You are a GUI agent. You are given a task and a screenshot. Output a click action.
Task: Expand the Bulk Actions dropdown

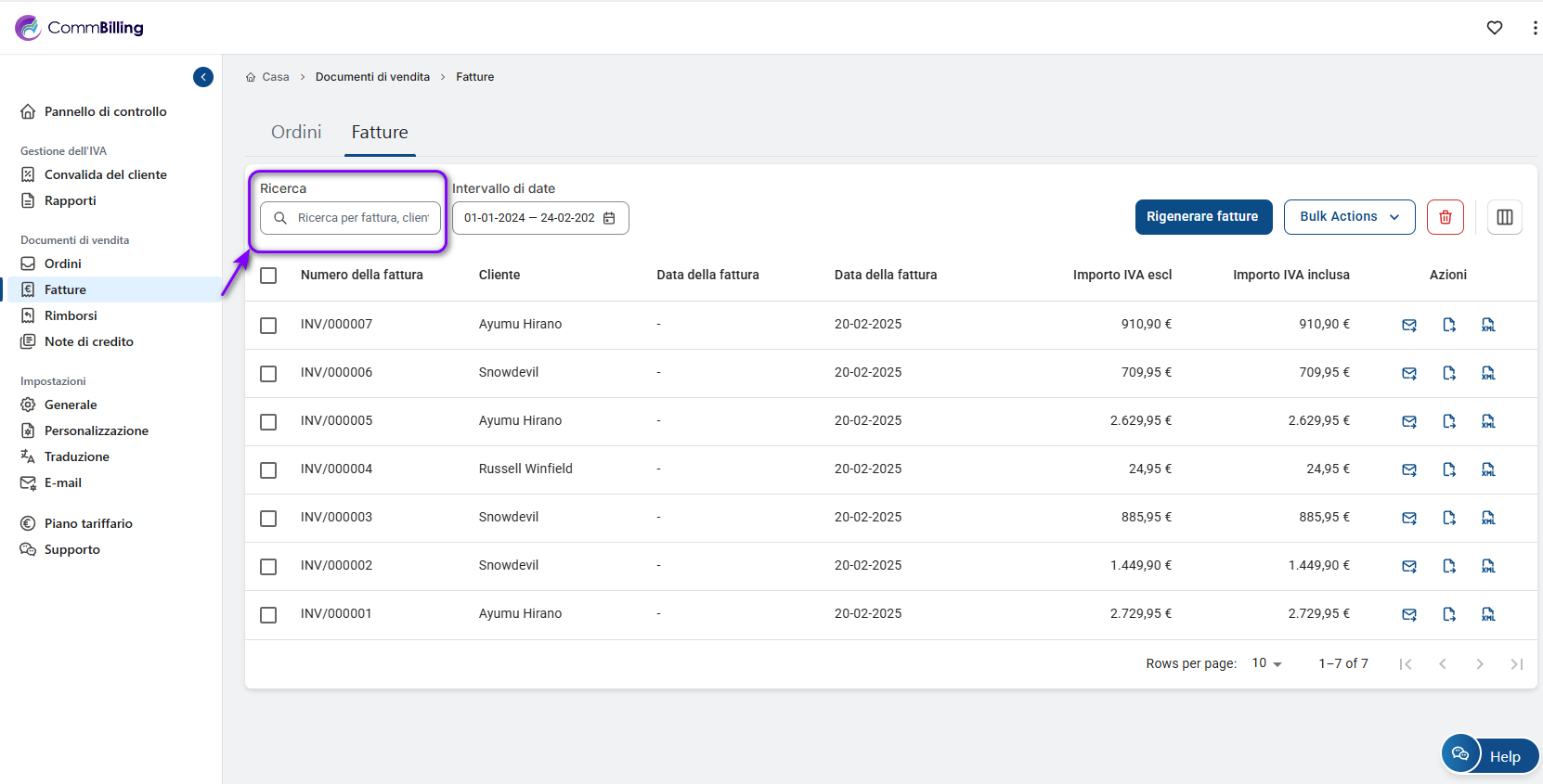(1348, 217)
